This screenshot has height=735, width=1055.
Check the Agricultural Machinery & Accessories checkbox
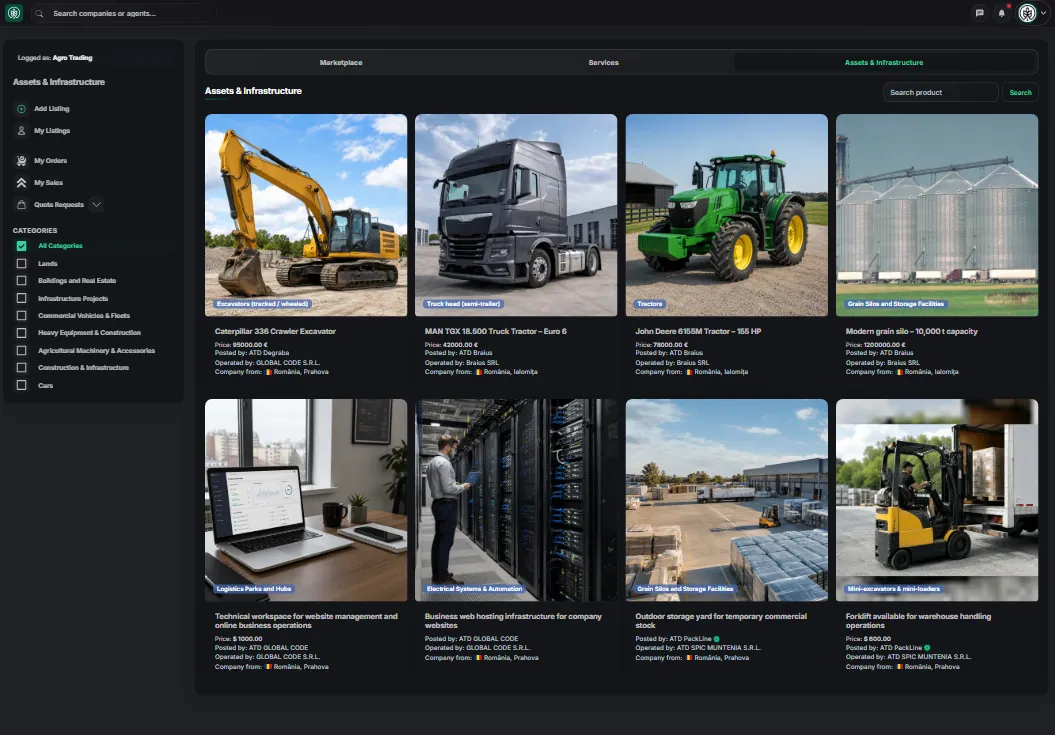[22, 351]
